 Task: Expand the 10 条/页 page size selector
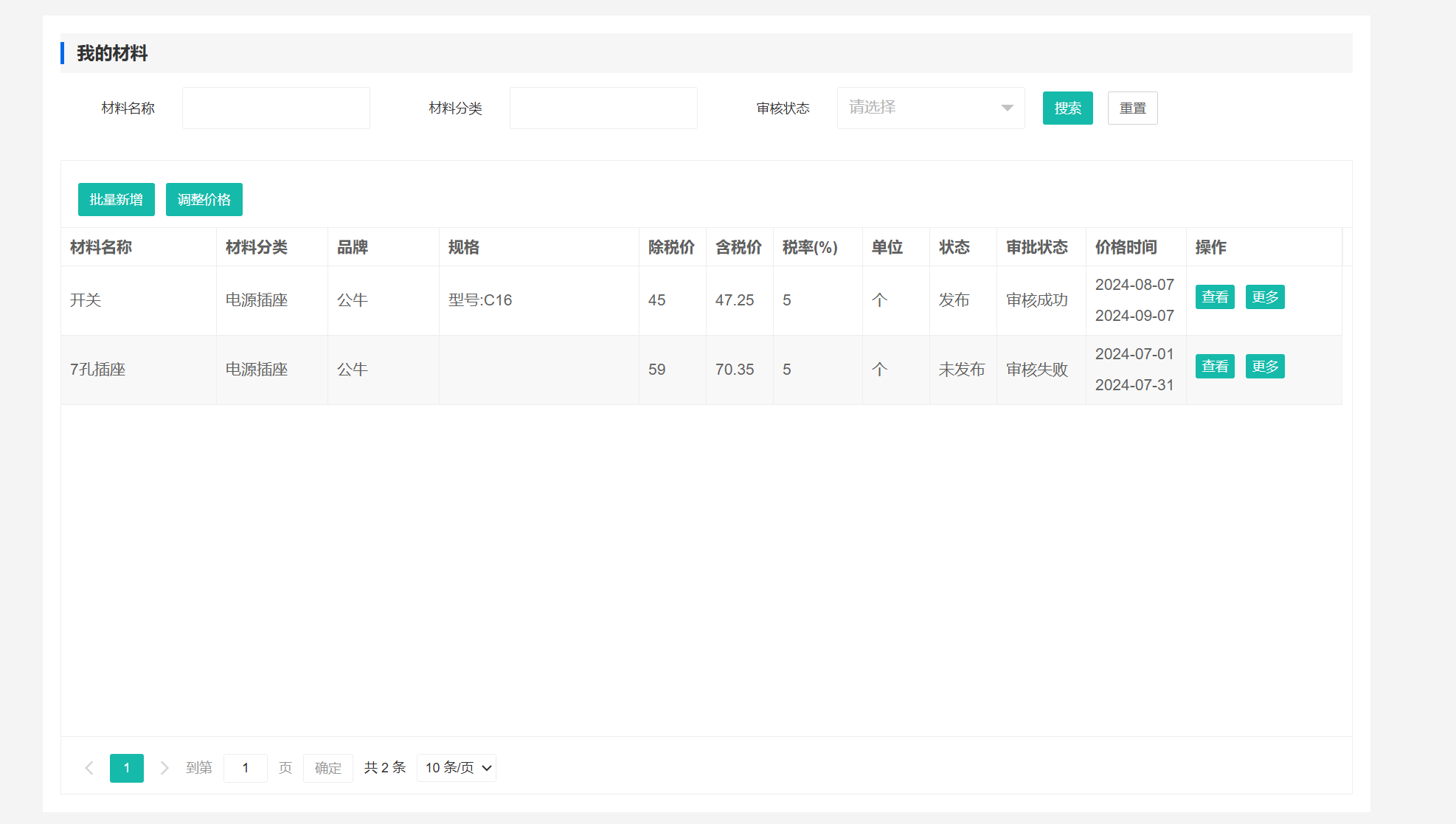[x=457, y=768]
